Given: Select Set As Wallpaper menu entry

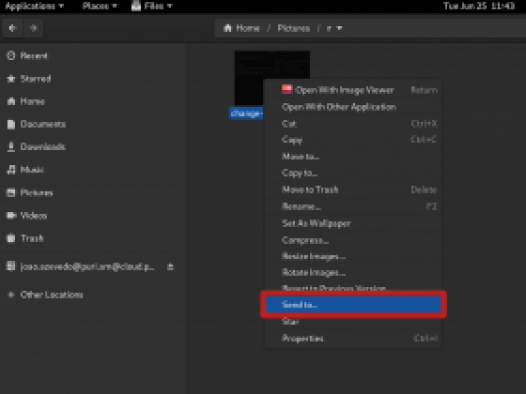Looking at the screenshot, I should [354, 223].
